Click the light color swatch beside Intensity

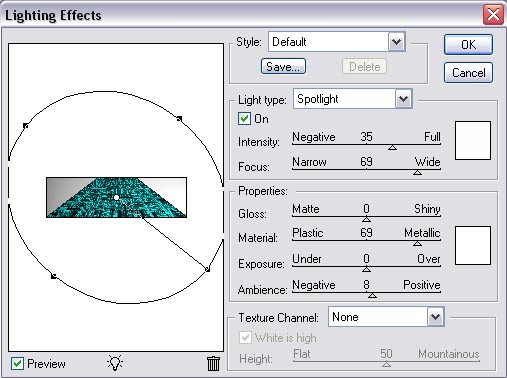pos(473,140)
